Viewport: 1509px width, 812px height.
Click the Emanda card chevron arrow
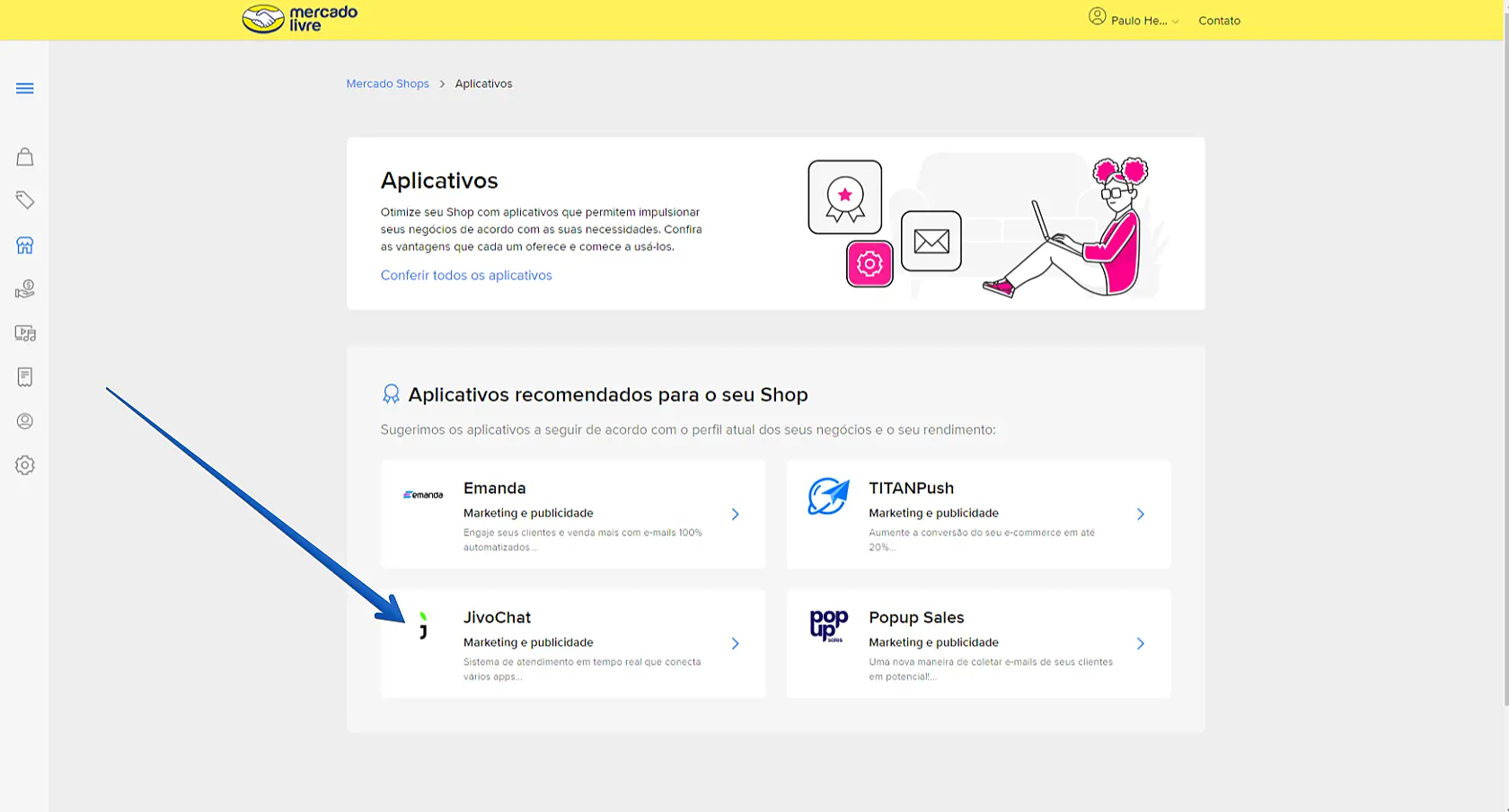click(x=735, y=515)
